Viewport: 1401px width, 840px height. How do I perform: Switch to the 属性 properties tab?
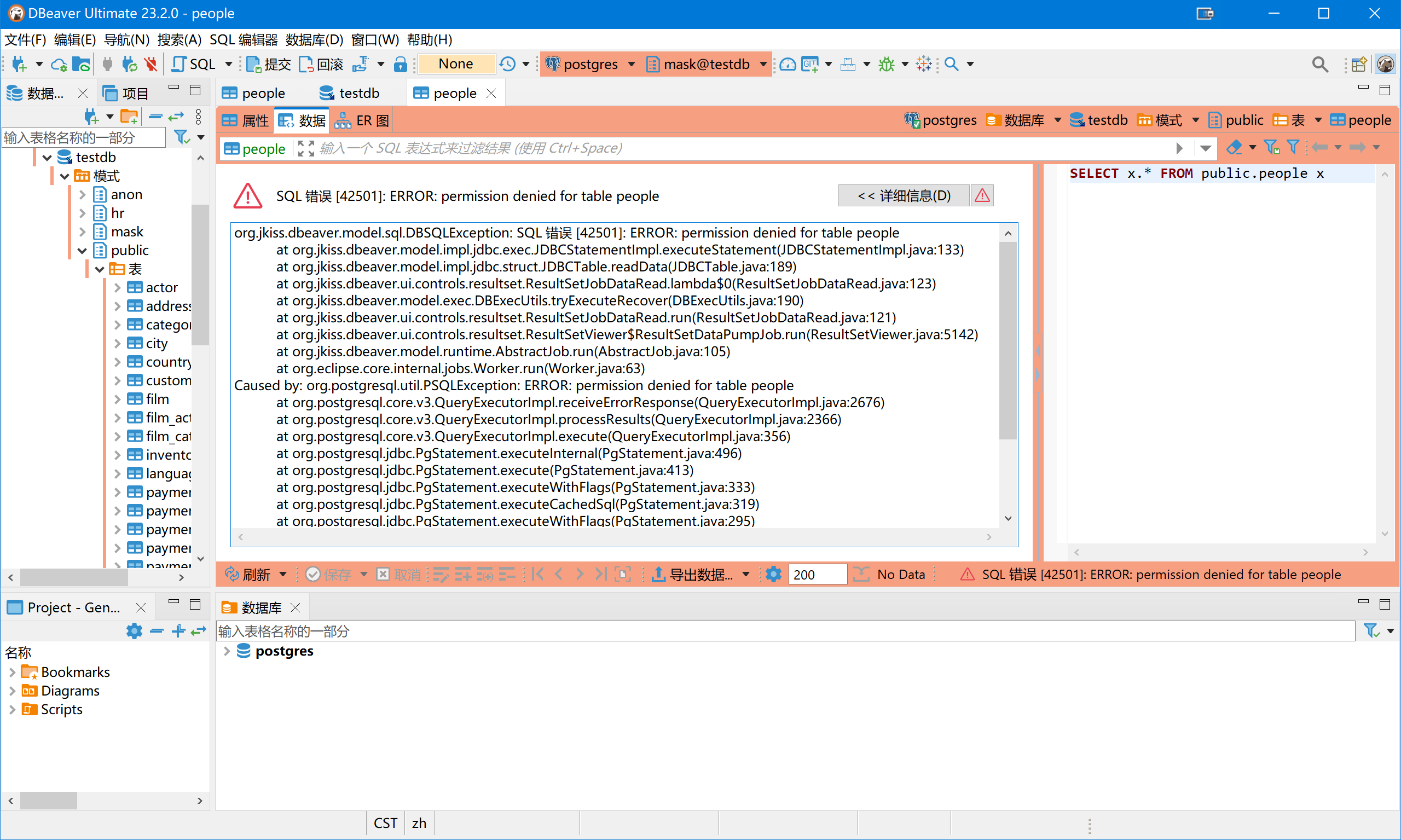[x=245, y=120]
